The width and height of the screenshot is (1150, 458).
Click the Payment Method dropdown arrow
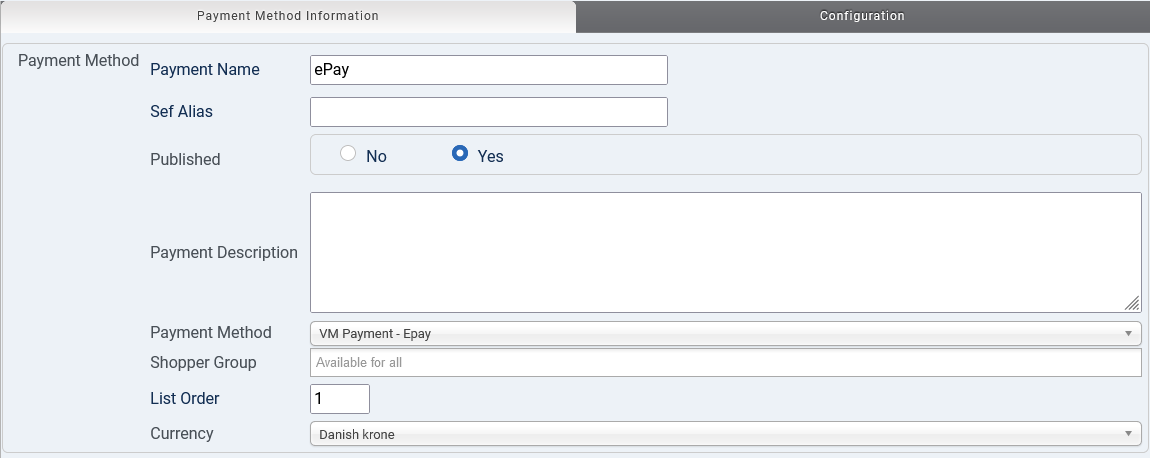[1128, 333]
